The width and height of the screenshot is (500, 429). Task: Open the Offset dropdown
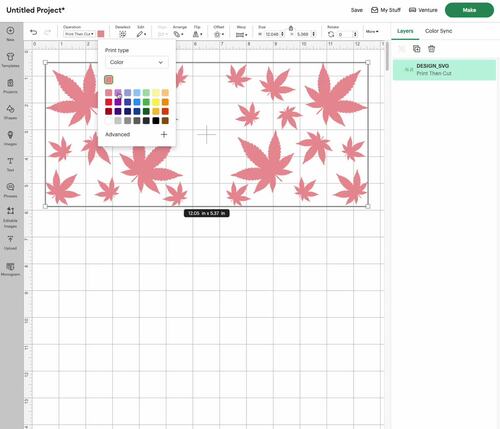click(x=219, y=34)
